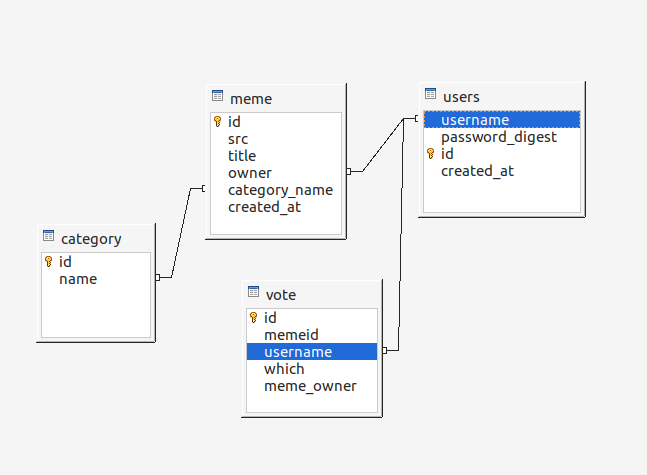This screenshot has height=475, width=647.
Task: Select id field in category table
Action: click(x=96, y=262)
